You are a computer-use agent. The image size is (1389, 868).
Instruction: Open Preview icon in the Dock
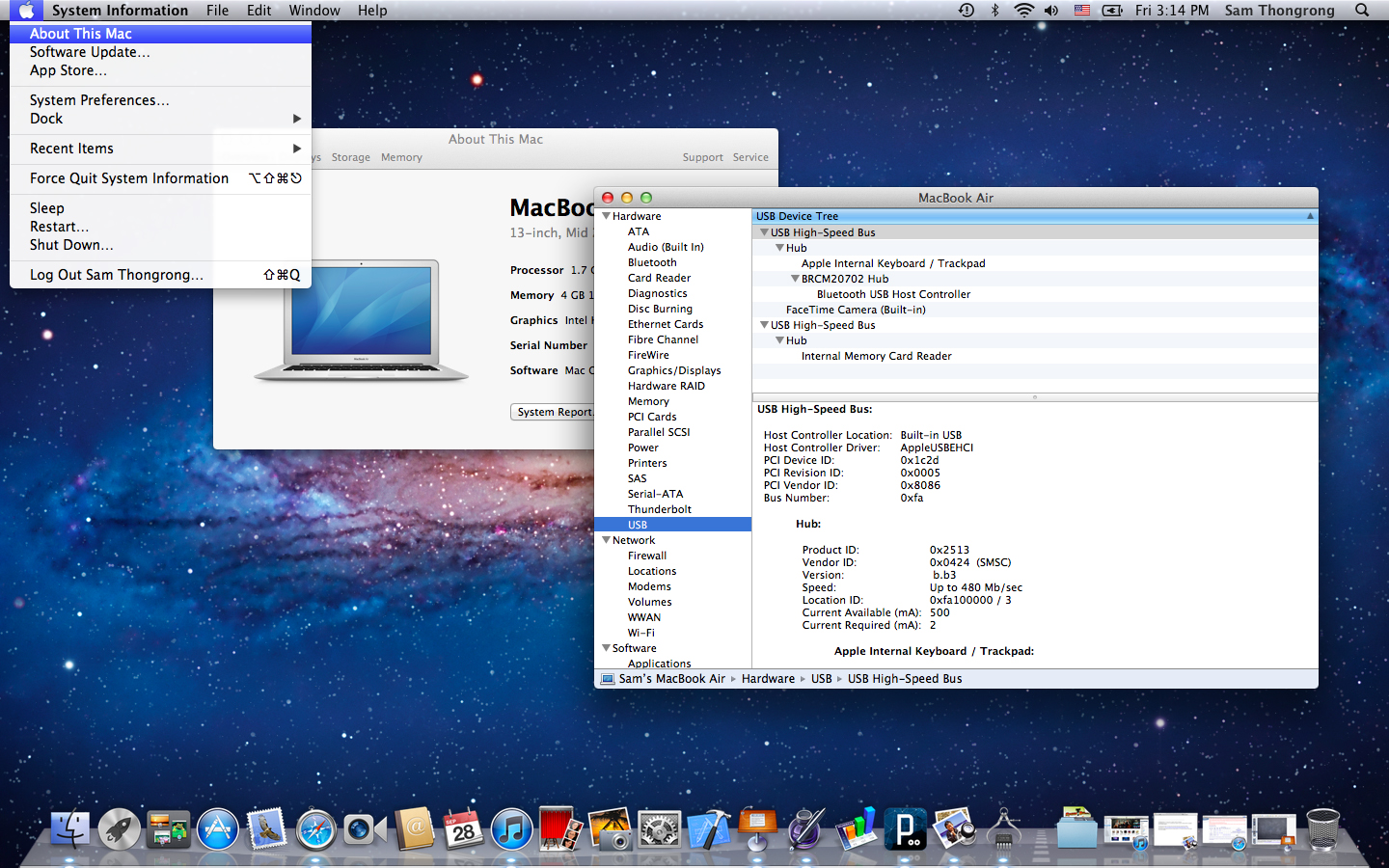[x=955, y=829]
